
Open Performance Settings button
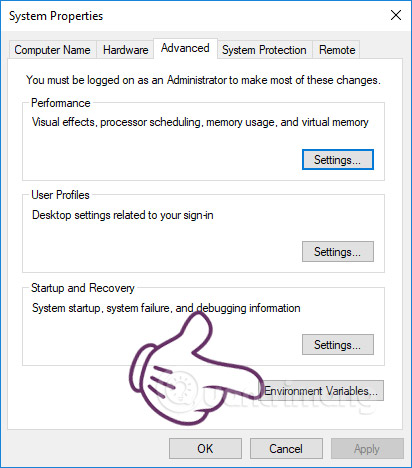pyautogui.click(x=338, y=160)
